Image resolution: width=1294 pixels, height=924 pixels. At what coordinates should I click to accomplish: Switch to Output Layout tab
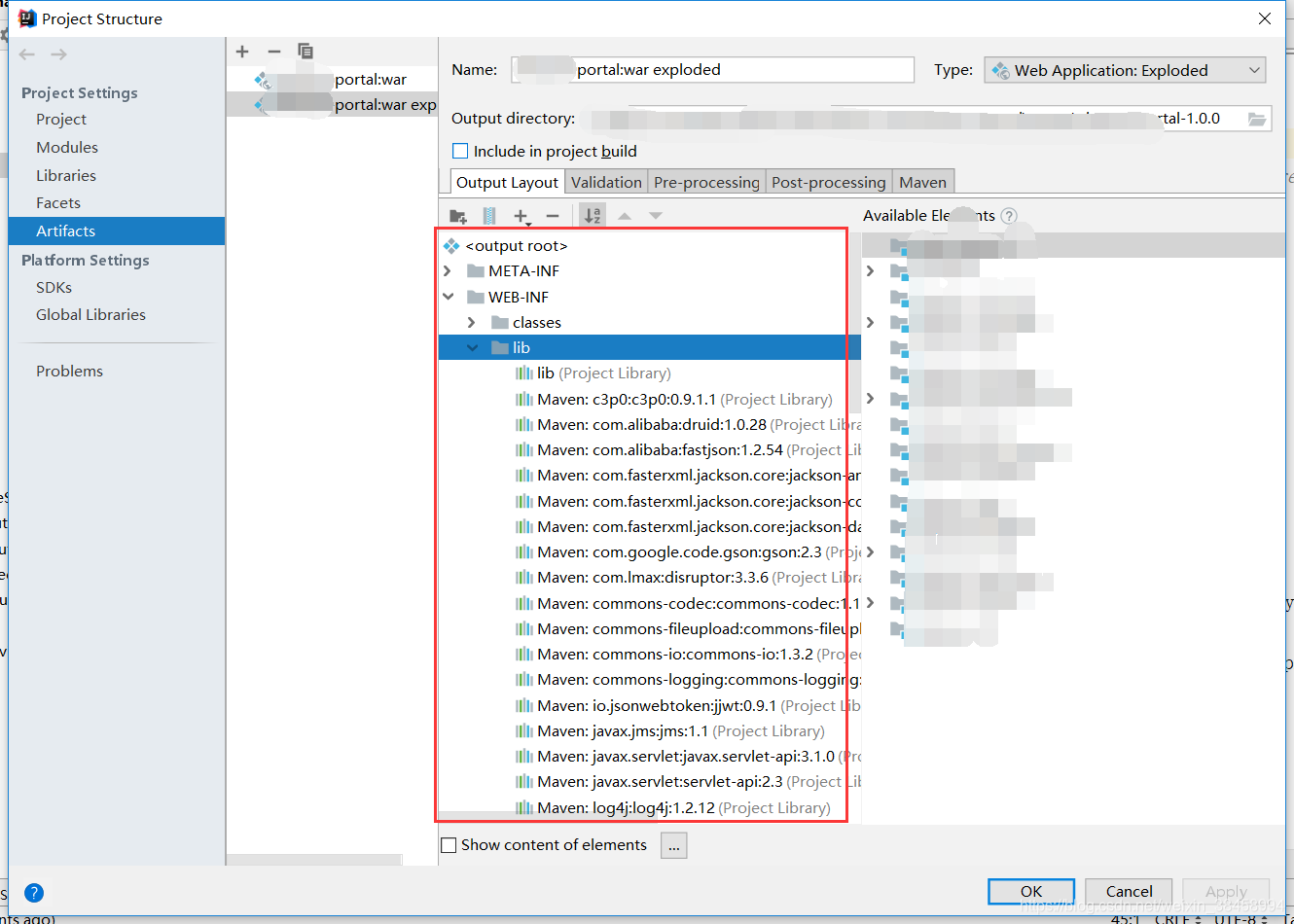click(x=507, y=182)
